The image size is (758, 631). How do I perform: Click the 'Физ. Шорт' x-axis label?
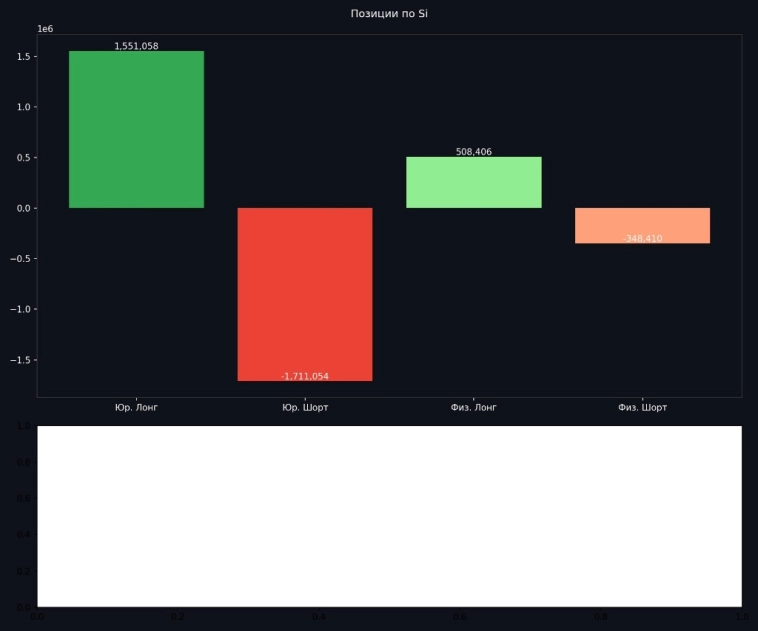click(x=642, y=408)
